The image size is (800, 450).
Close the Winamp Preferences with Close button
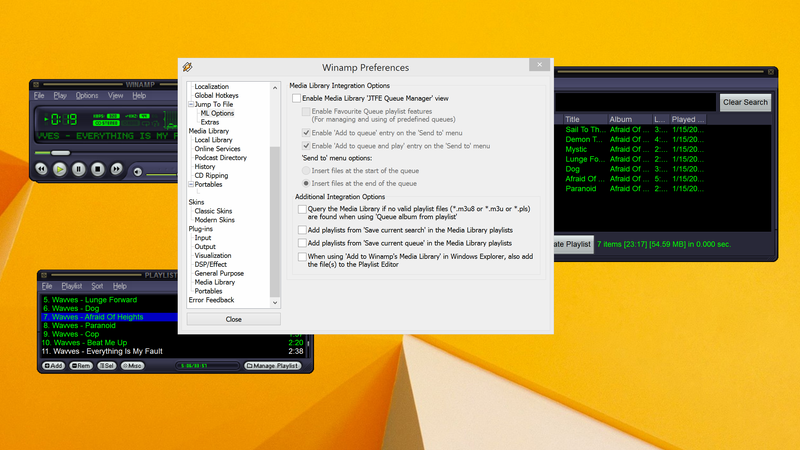(233, 319)
